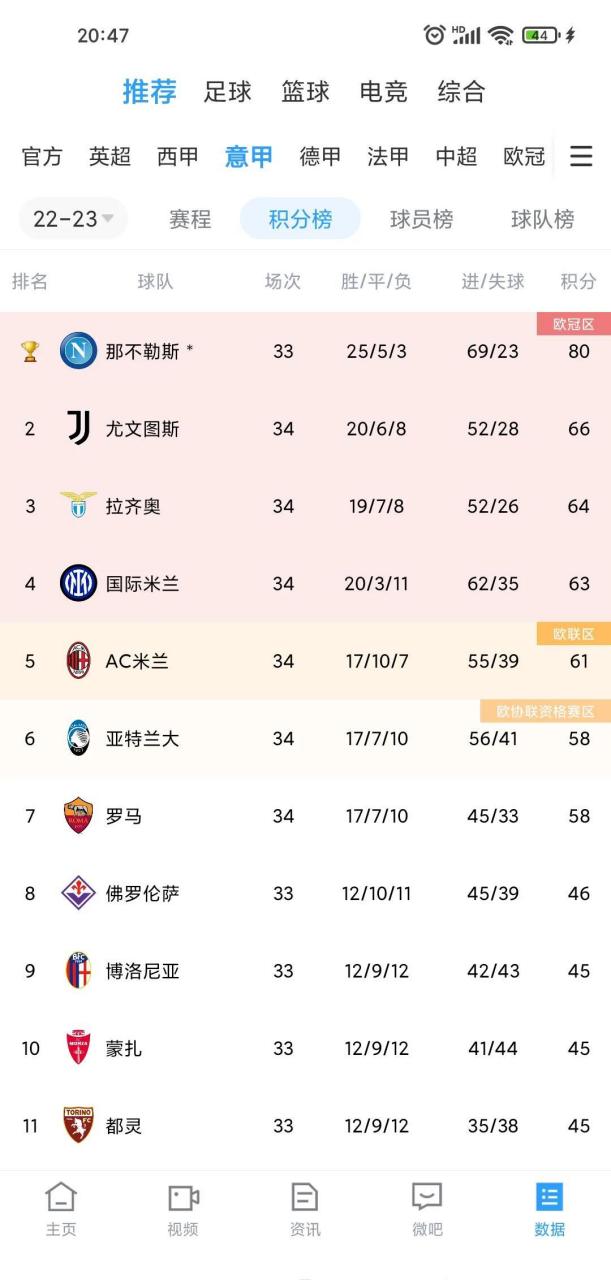Screen dimensions: 611x1280
Task: Select the 数据 data icon in bottom navigation
Action: click(x=548, y=1207)
